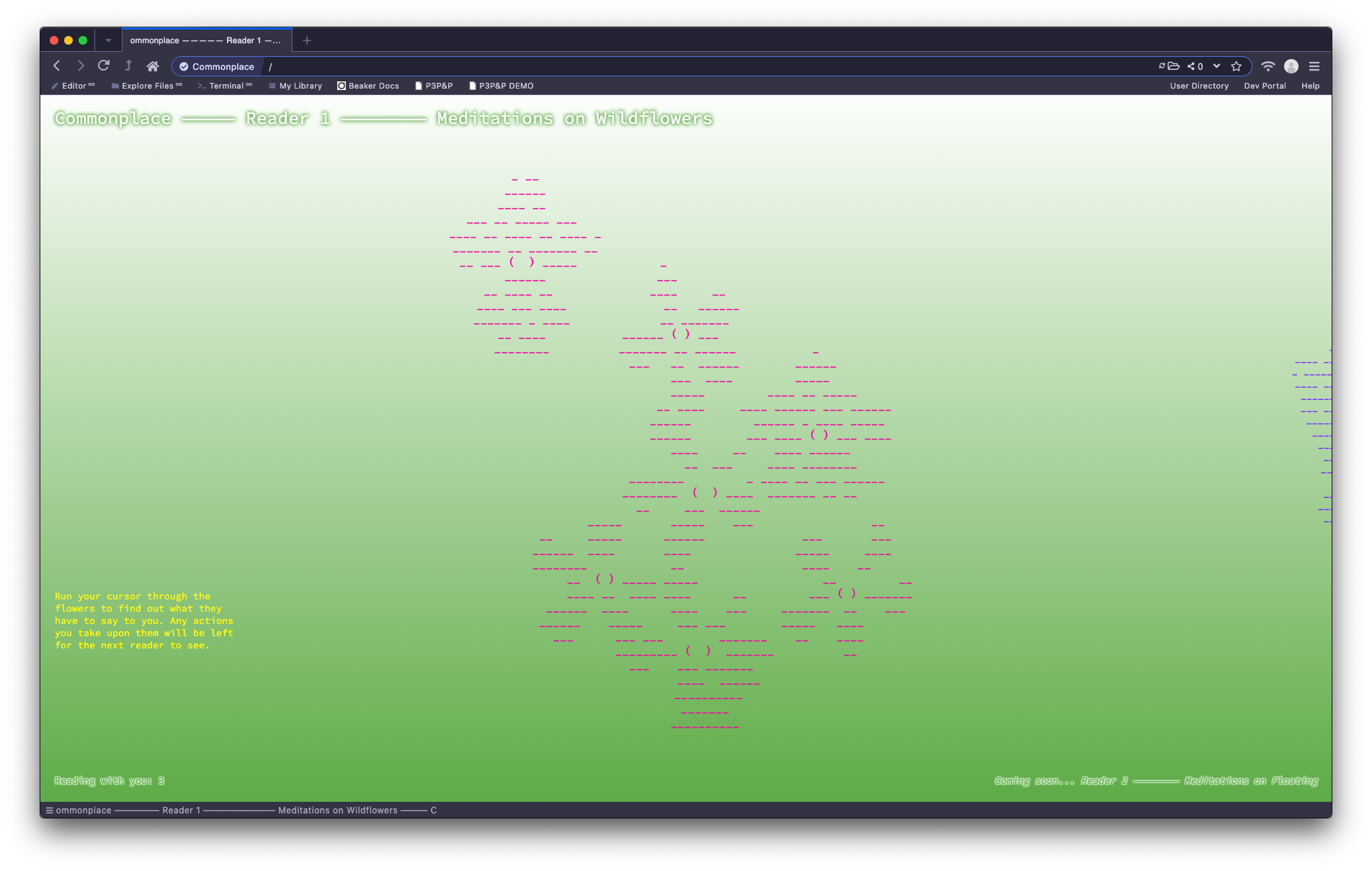Open the P3P&P bookmark
Screen dimensions: 1372x871
coord(434,86)
